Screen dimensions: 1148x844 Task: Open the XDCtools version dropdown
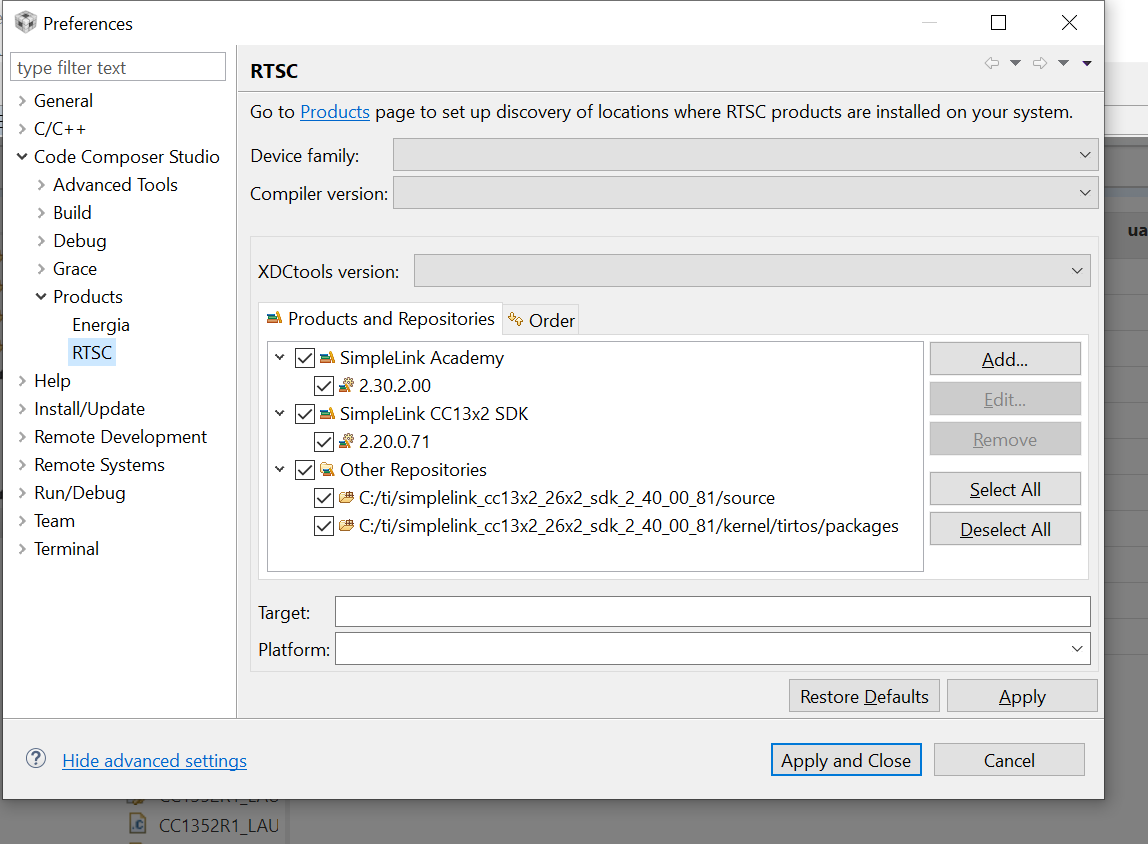click(x=751, y=271)
